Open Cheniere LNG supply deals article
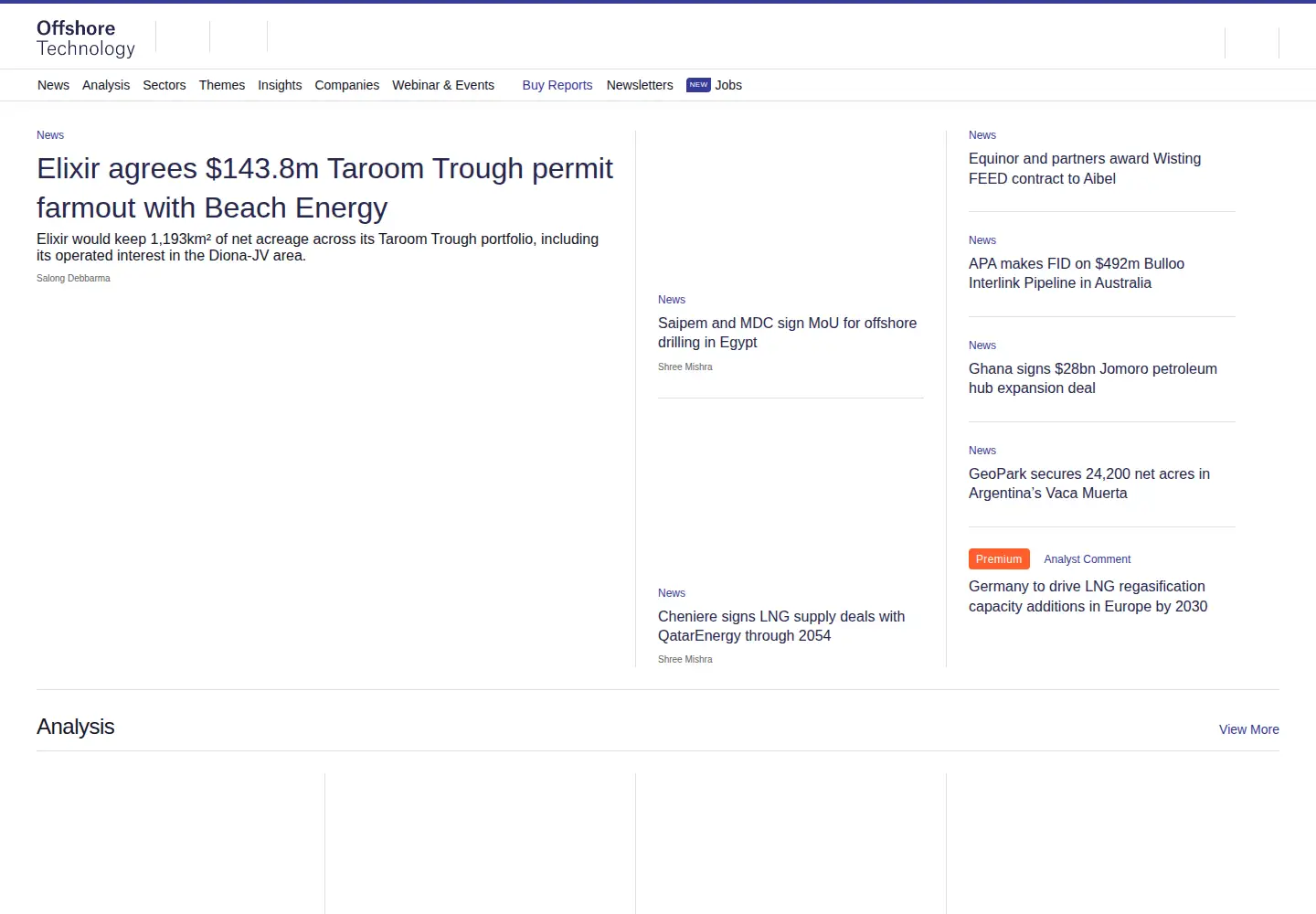The width and height of the screenshot is (1316, 914). 781,626
